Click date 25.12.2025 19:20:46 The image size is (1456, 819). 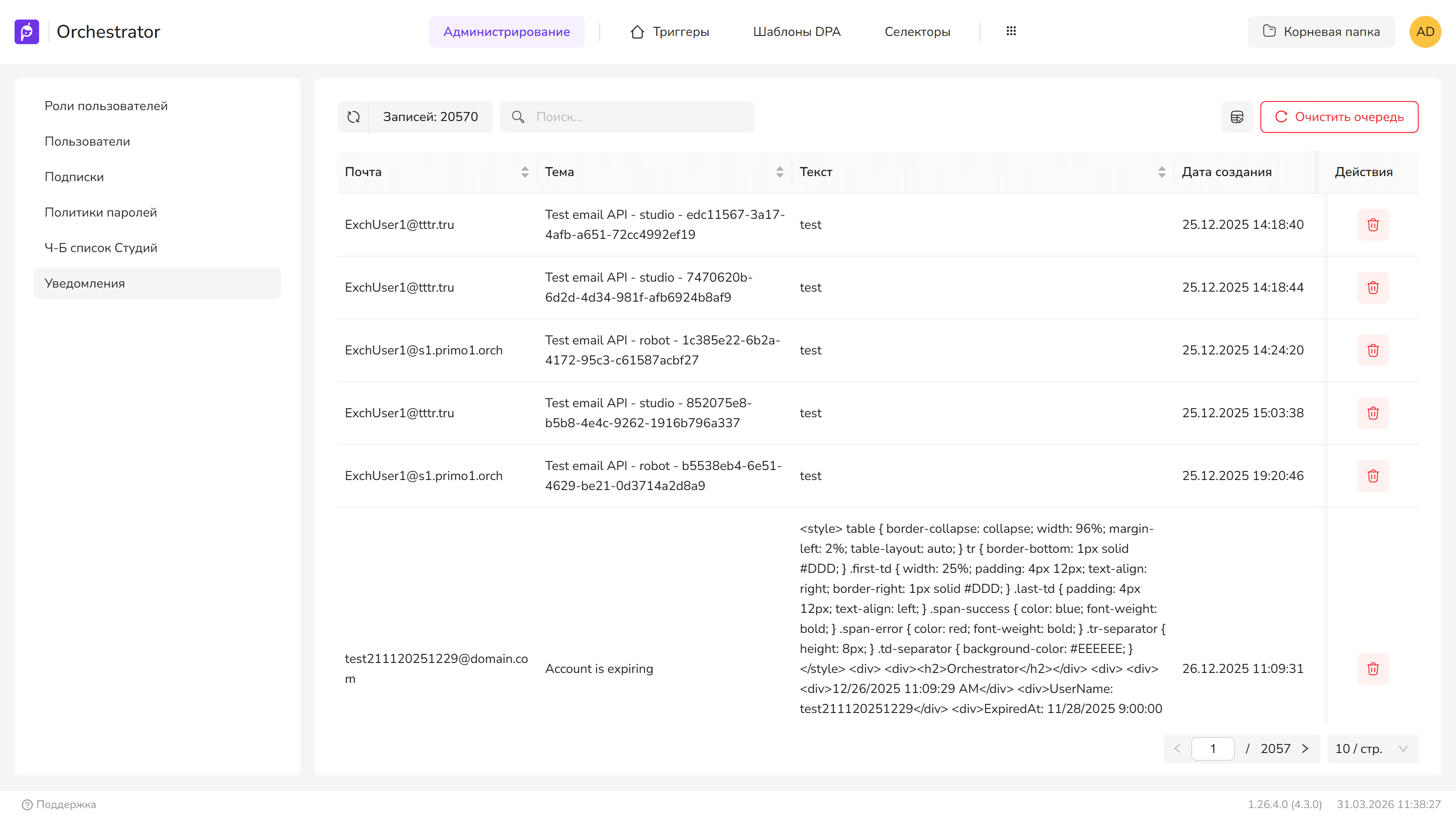pos(1243,476)
